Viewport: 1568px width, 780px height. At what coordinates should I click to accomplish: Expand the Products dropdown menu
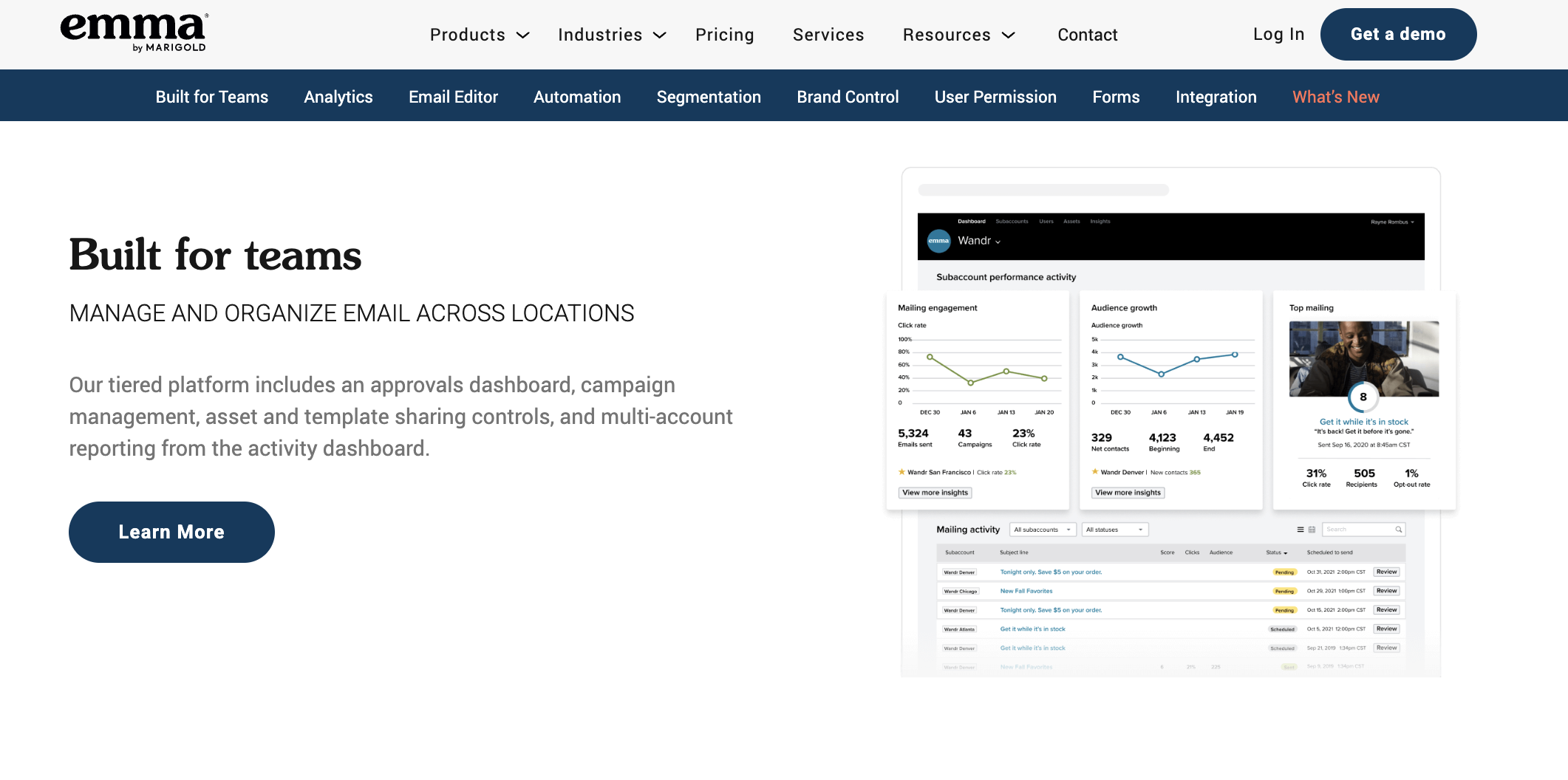480,35
